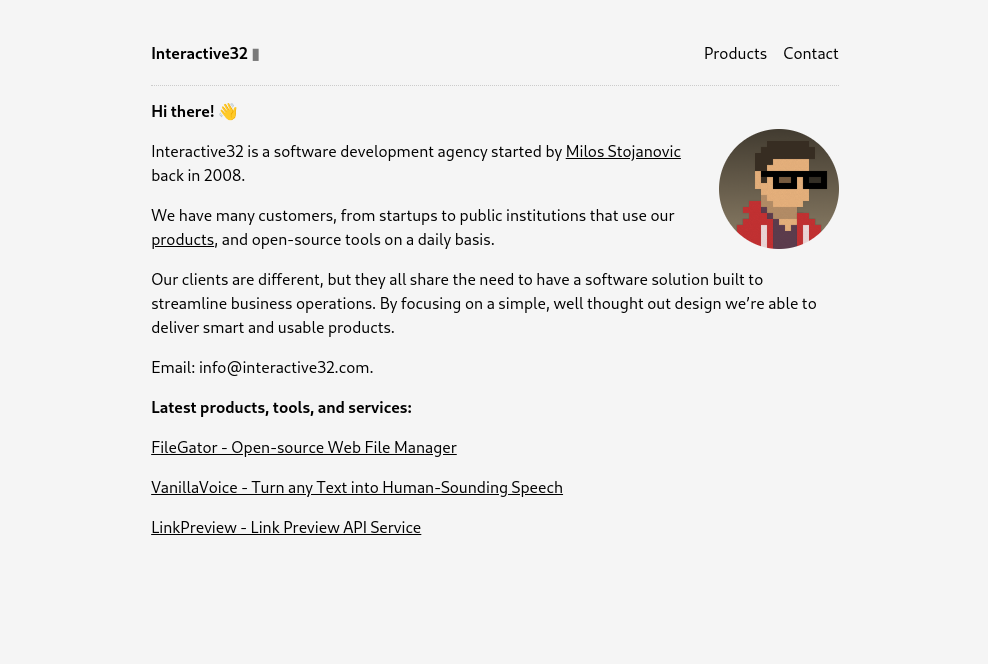Viewport: 988px width, 664px height.
Task: Visit the VanillaVoice text-to-speech link
Action: coord(357,488)
